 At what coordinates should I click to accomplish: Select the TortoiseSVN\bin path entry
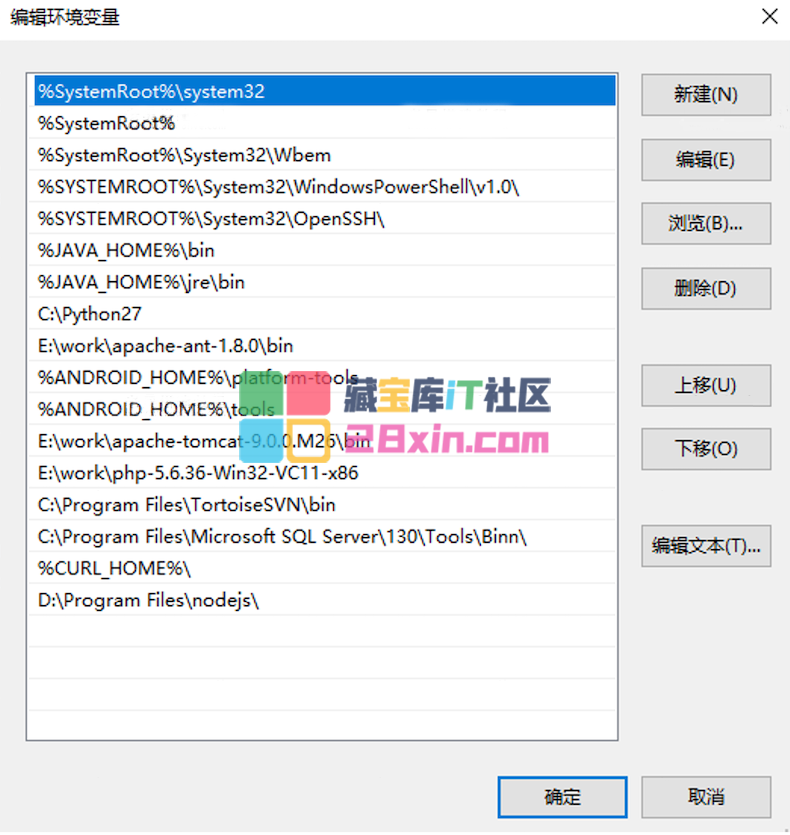[x=187, y=505]
